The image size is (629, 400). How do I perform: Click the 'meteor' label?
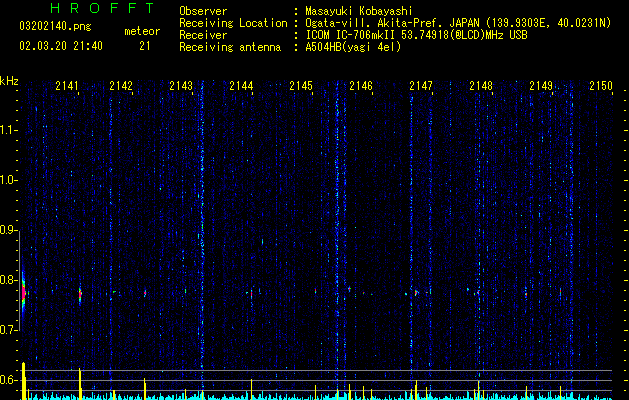(x=142, y=31)
